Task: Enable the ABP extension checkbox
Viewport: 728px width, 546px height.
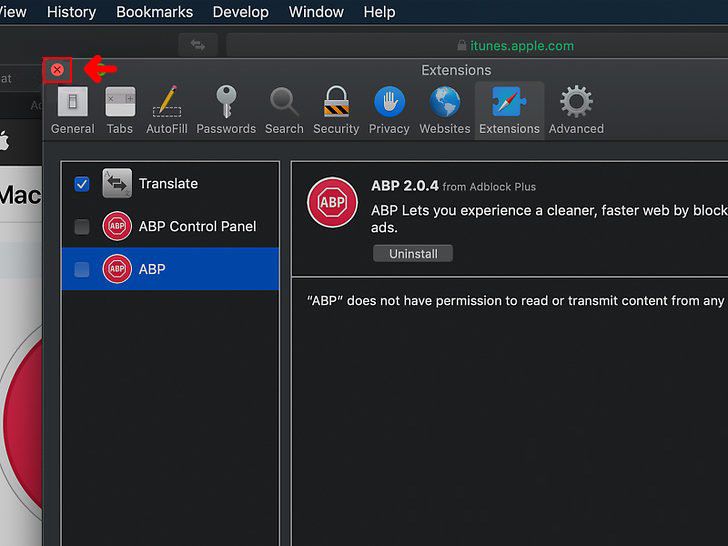Action: tap(82, 269)
